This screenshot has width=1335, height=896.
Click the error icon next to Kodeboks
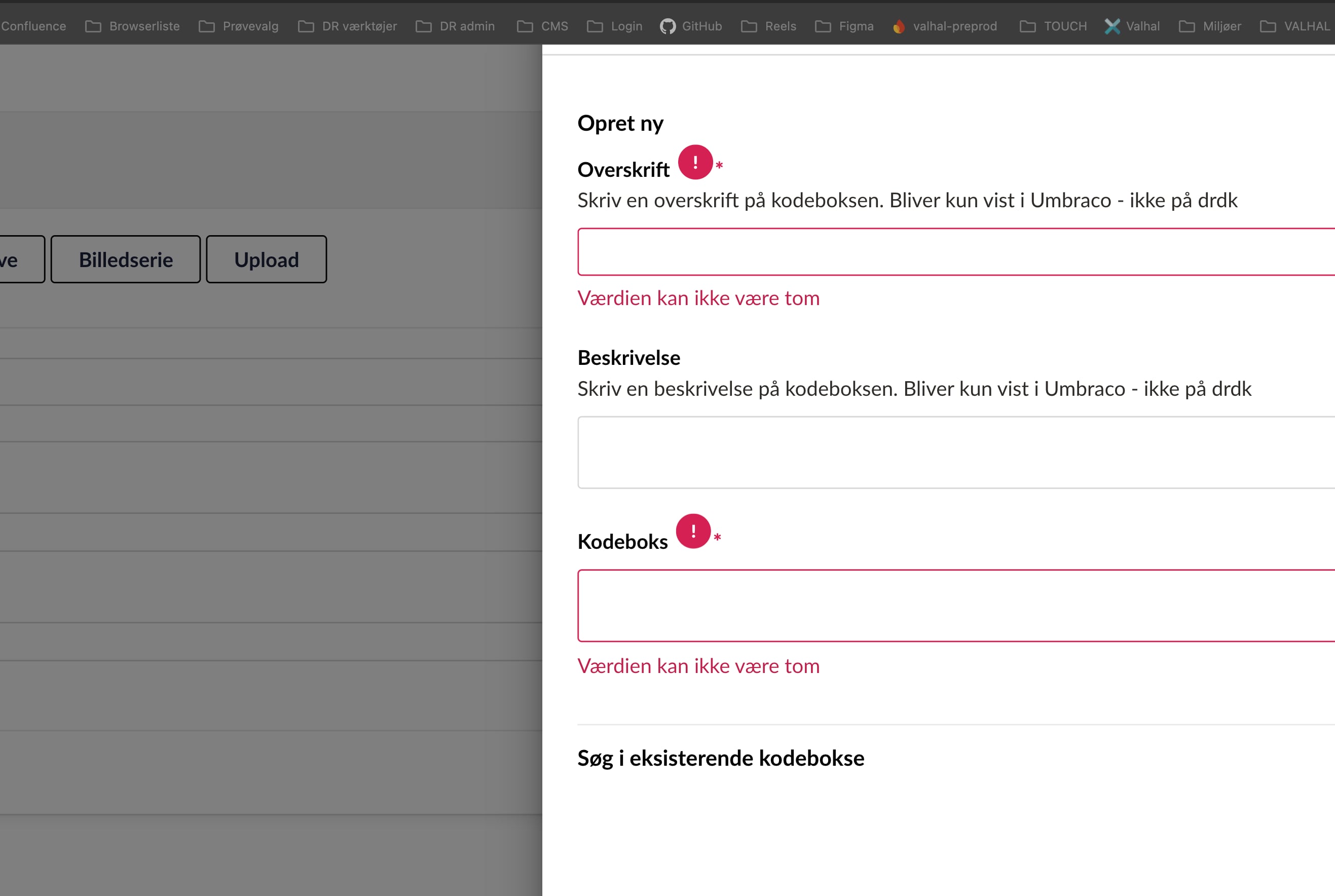click(693, 532)
